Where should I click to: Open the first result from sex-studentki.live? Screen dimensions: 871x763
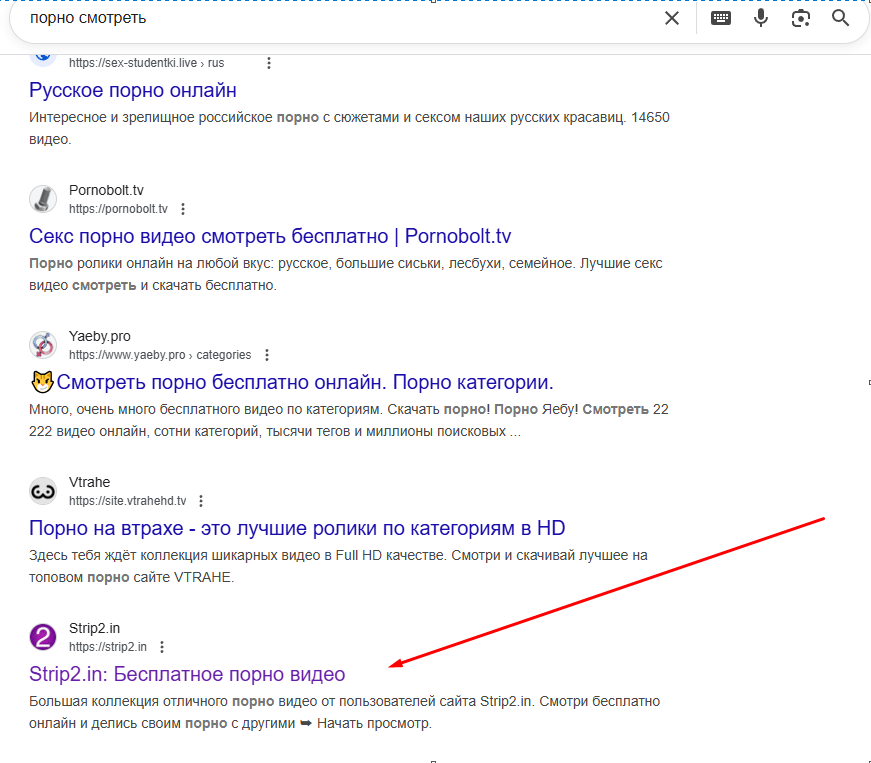click(x=133, y=90)
